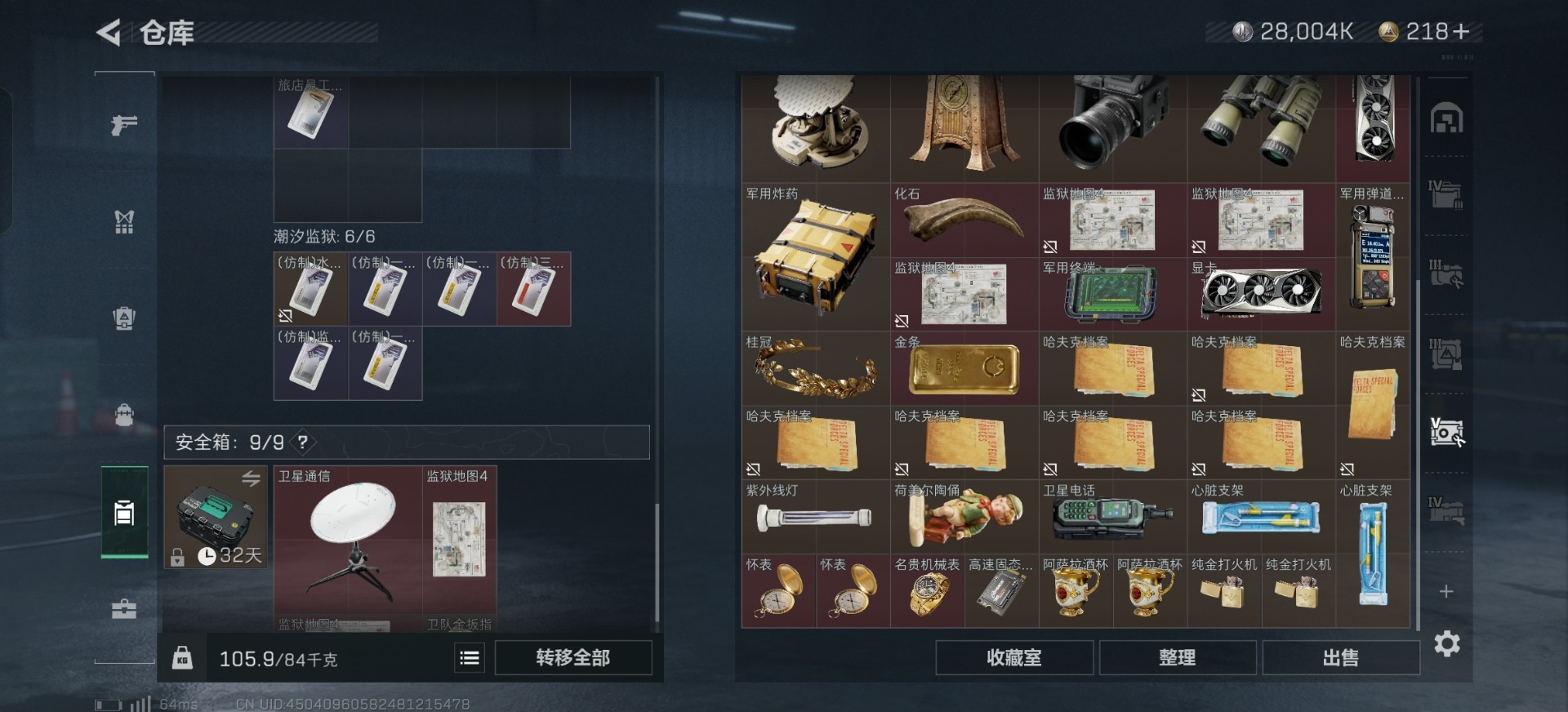Screen dimensions: 1568x712
Task: Open the warehouse settings gear icon
Action: coord(1446,644)
